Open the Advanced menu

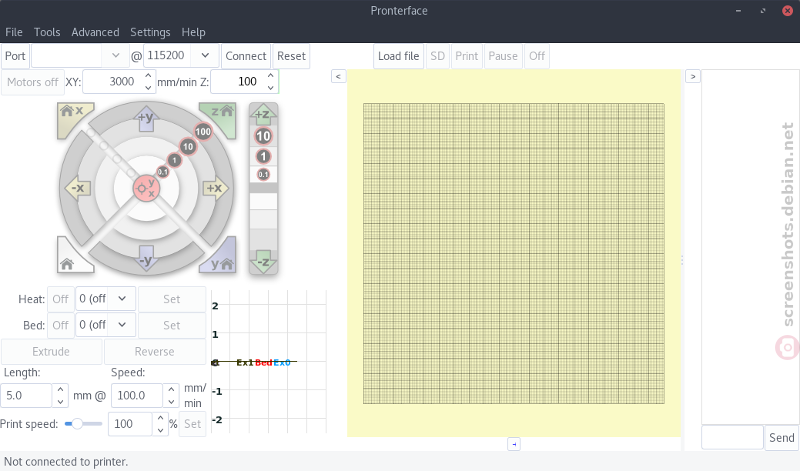pos(95,32)
